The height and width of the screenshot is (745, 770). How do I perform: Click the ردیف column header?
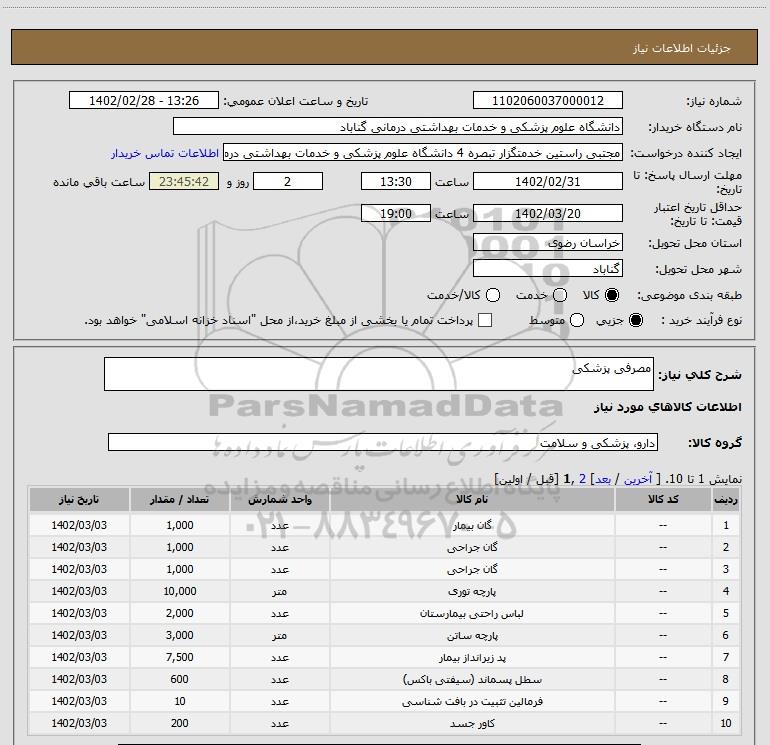pos(726,499)
